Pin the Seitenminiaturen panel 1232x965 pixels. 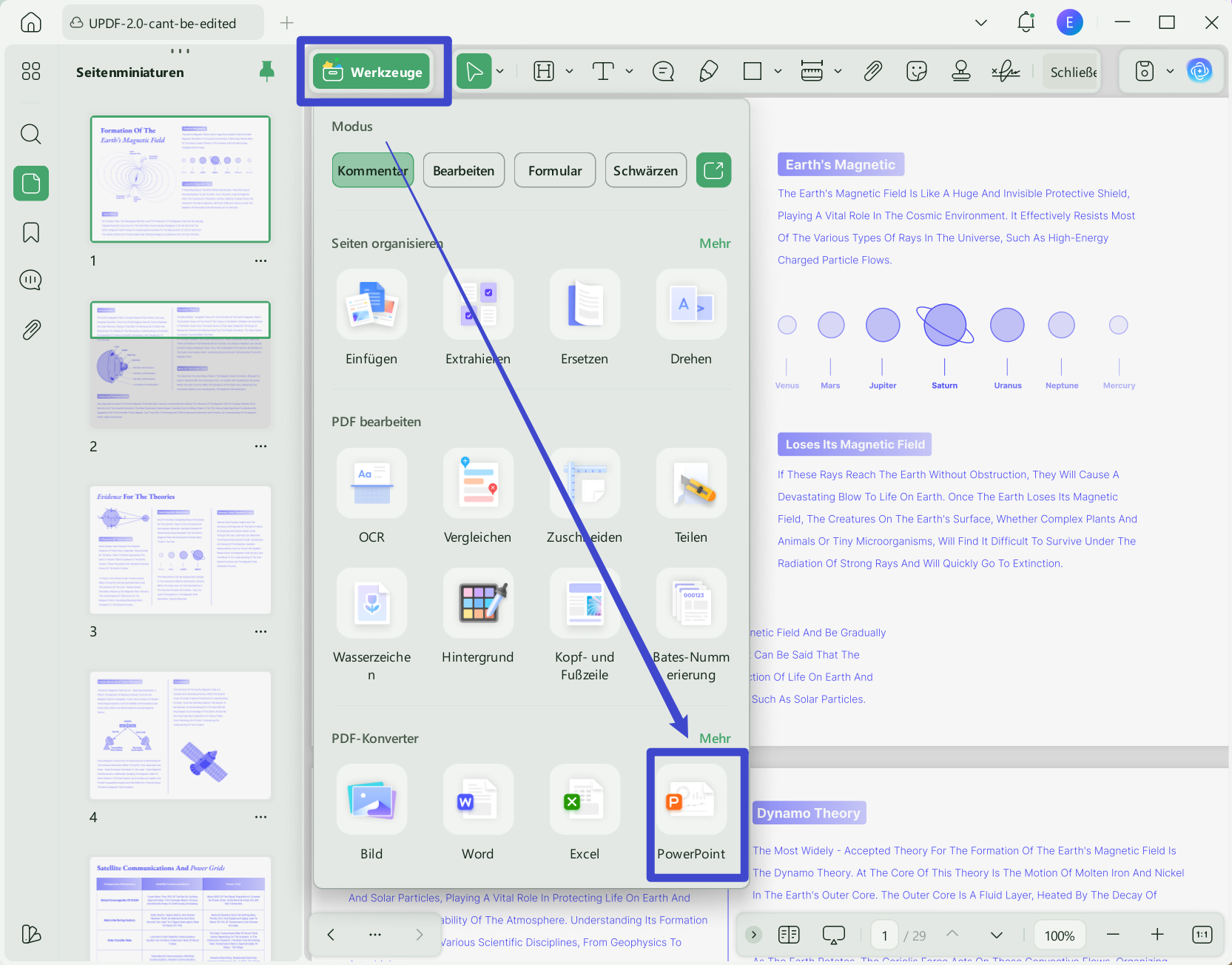(267, 72)
